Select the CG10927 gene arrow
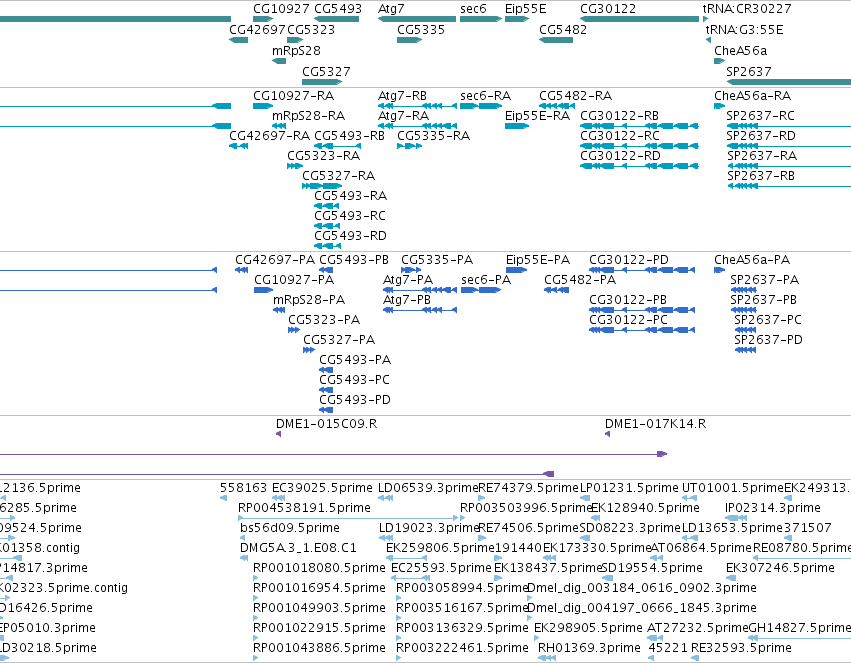The height and width of the screenshot is (663, 851). pyautogui.click(x=263, y=19)
